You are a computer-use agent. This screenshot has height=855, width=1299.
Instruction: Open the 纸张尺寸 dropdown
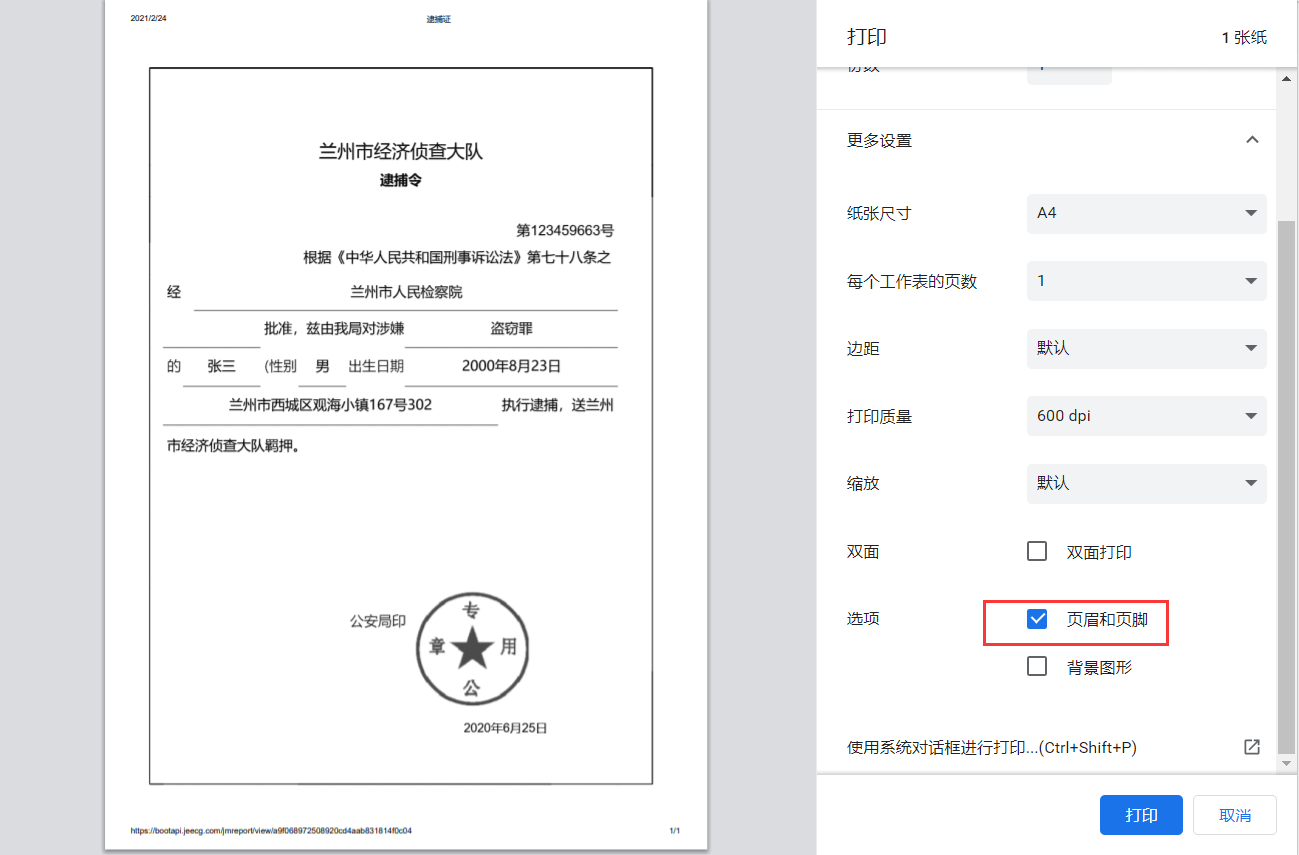[1146, 213]
